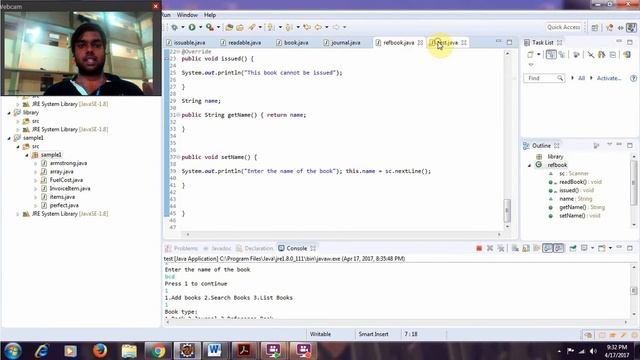Click the red Terminate button in Console
640x360 pixels.
click(x=479, y=248)
